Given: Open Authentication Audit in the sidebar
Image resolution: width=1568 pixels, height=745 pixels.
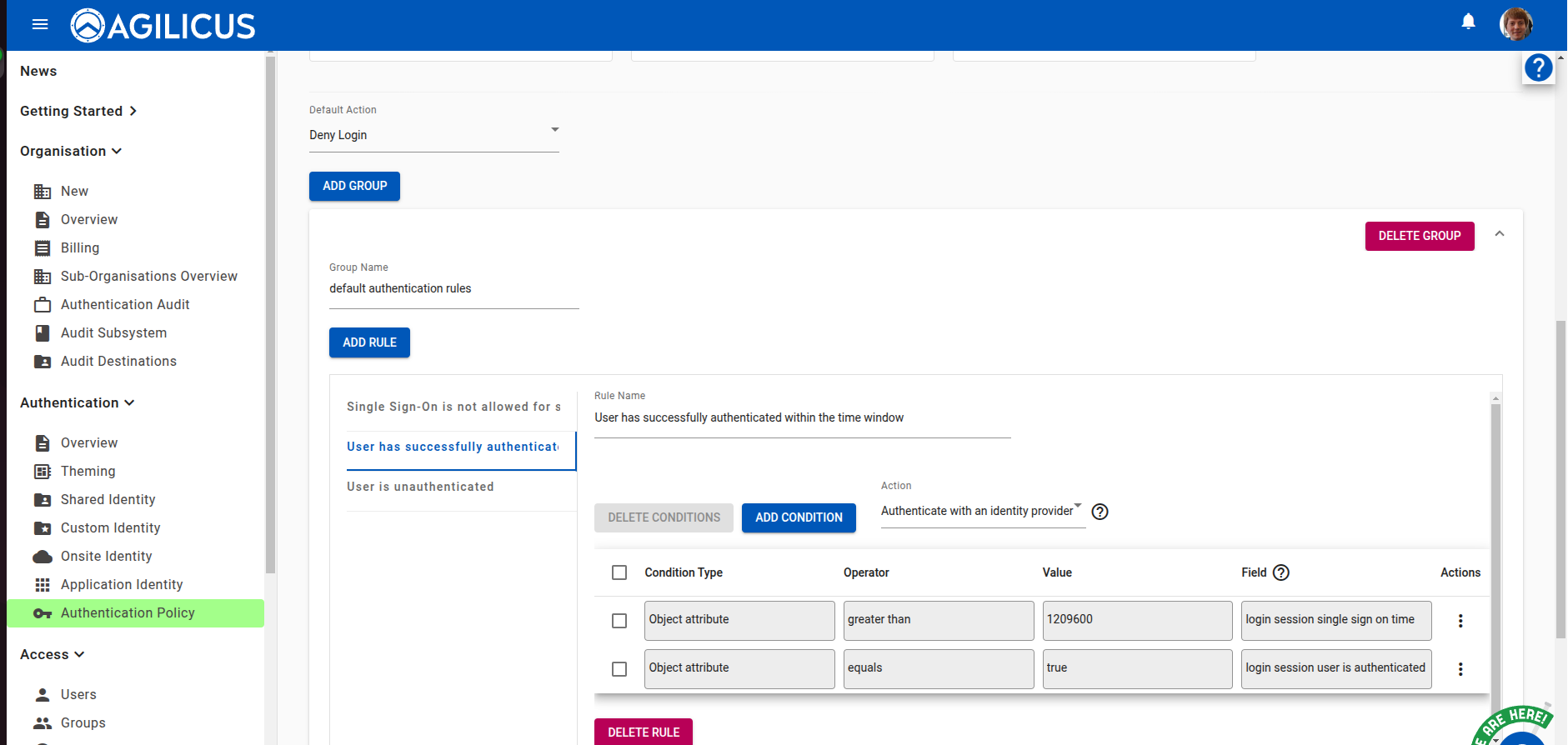Looking at the screenshot, I should (125, 305).
